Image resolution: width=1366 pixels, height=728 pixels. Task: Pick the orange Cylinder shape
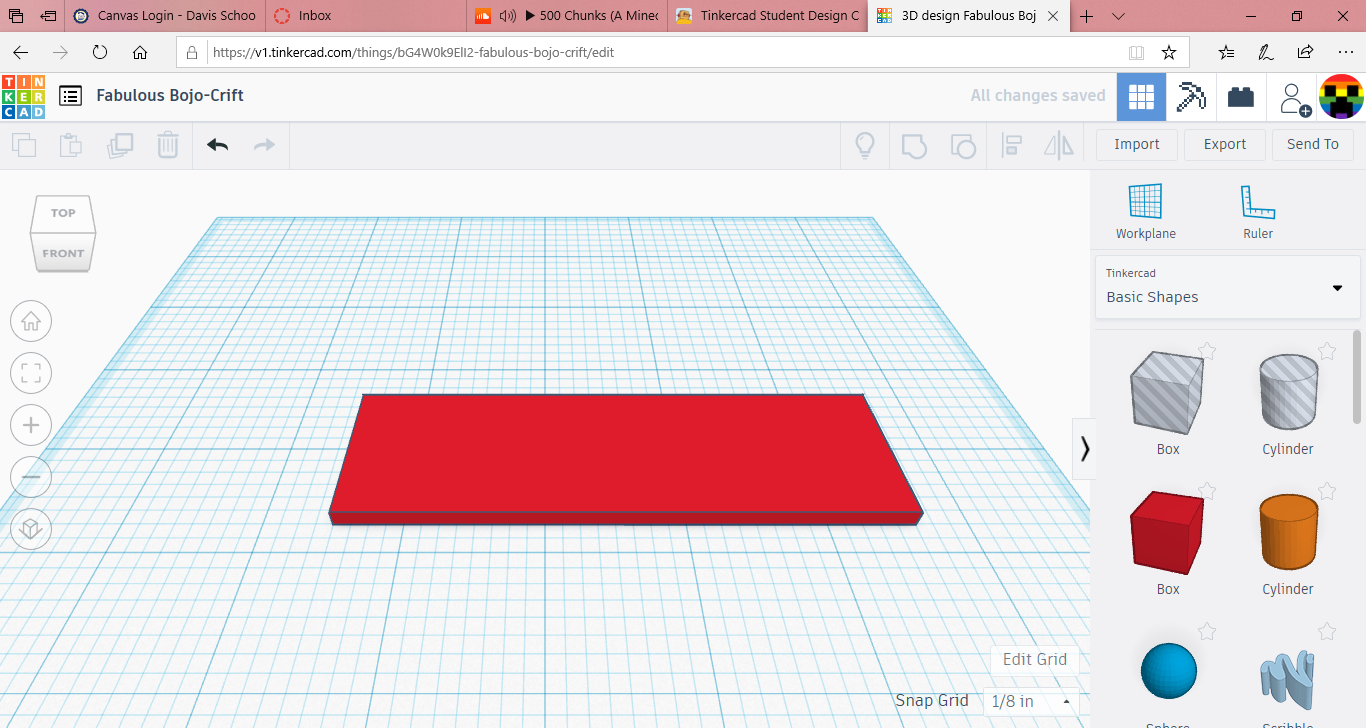pyautogui.click(x=1288, y=531)
